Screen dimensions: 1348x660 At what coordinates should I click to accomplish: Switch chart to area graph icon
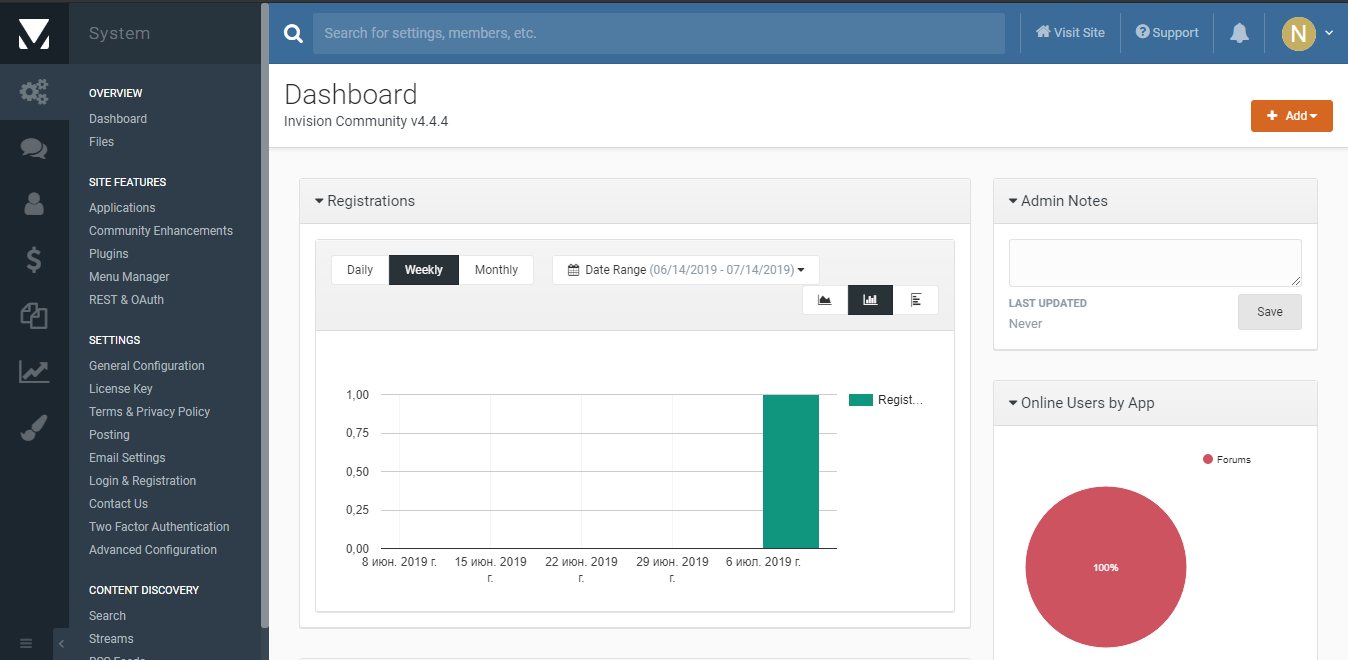(825, 300)
